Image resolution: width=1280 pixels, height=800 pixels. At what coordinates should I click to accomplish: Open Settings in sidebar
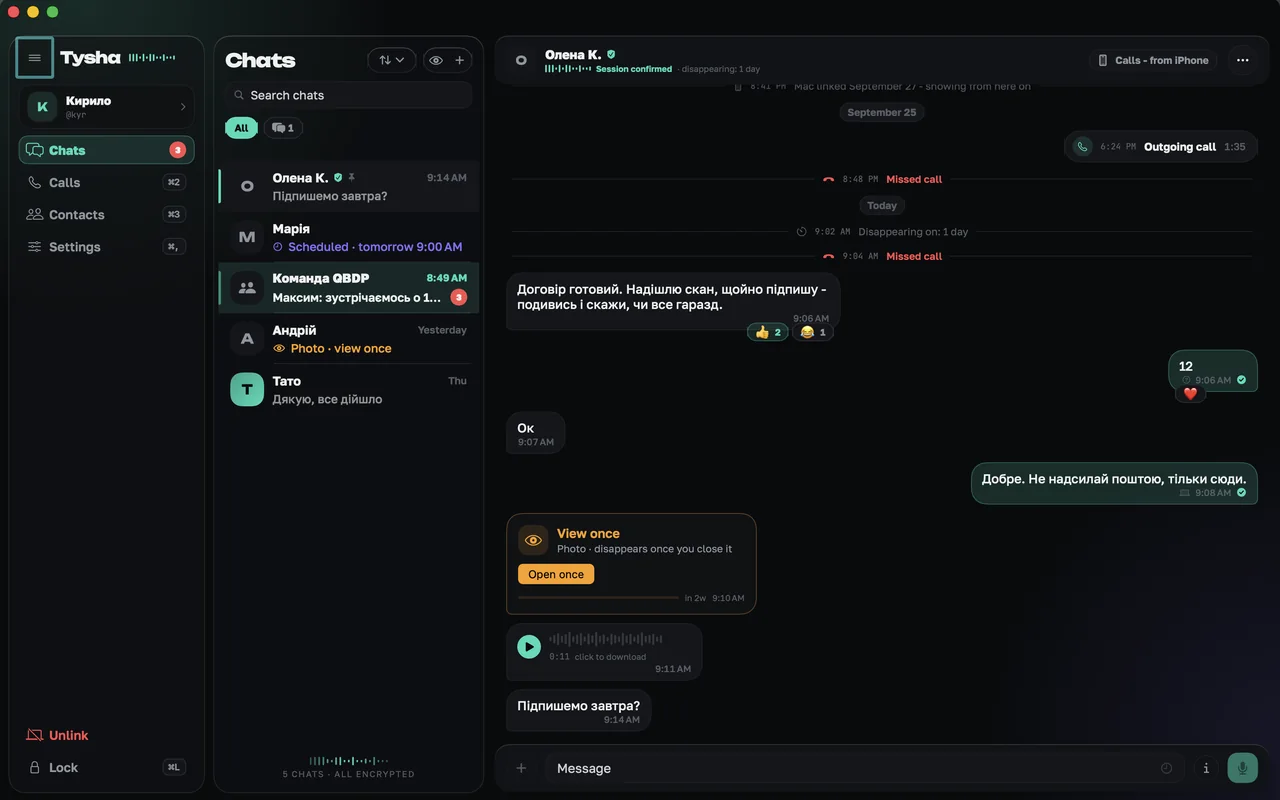(106, 247)
